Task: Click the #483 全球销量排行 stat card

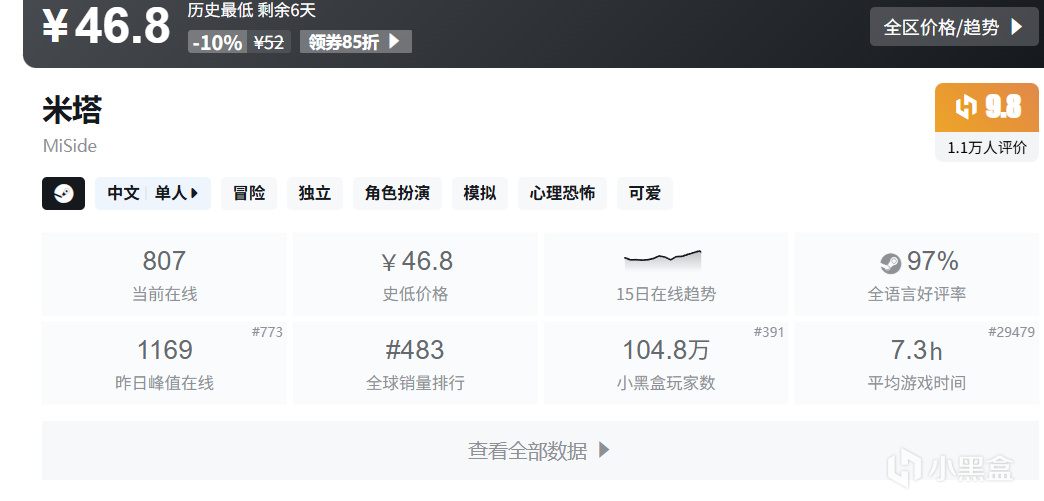Action: [x=415, y=363]
